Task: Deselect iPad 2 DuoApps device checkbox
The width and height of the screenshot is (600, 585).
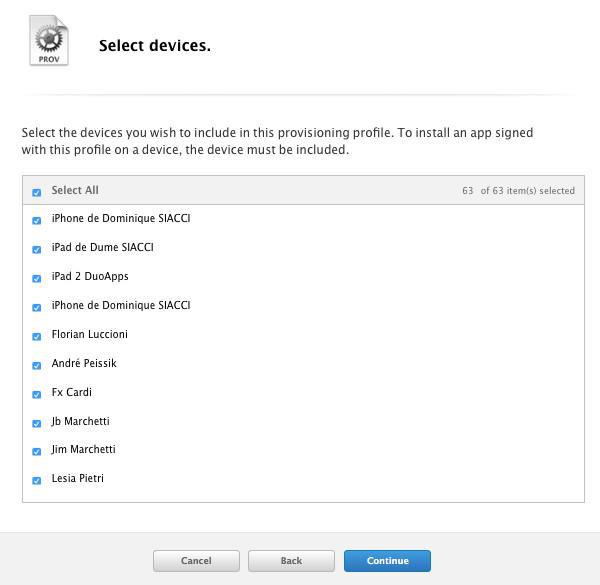Action: 37,278
